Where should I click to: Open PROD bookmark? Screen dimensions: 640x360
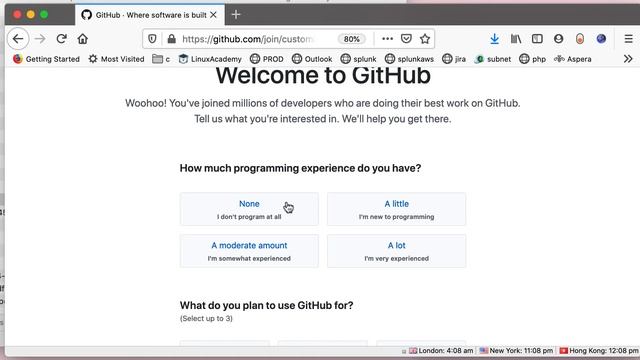pyautogui.click(x=267, y=59)
